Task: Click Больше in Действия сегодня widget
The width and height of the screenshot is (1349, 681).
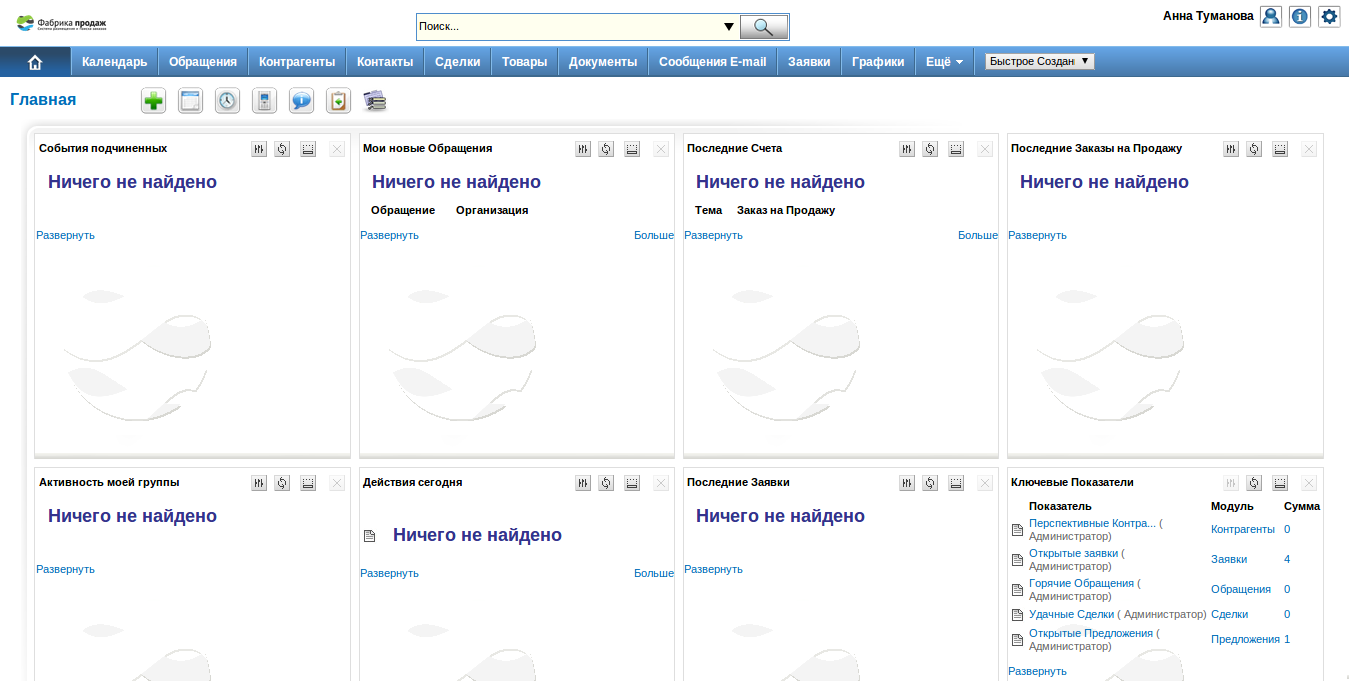Action: click(x=654, y=573)
